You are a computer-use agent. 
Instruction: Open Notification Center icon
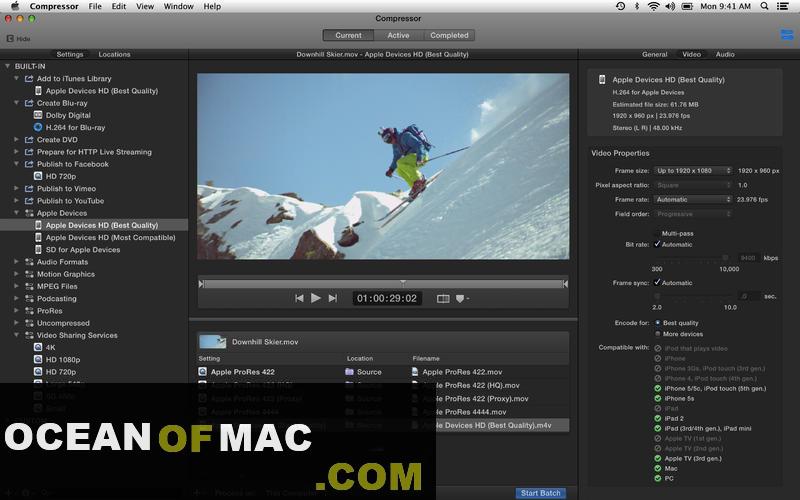click(x=783, y=6)
